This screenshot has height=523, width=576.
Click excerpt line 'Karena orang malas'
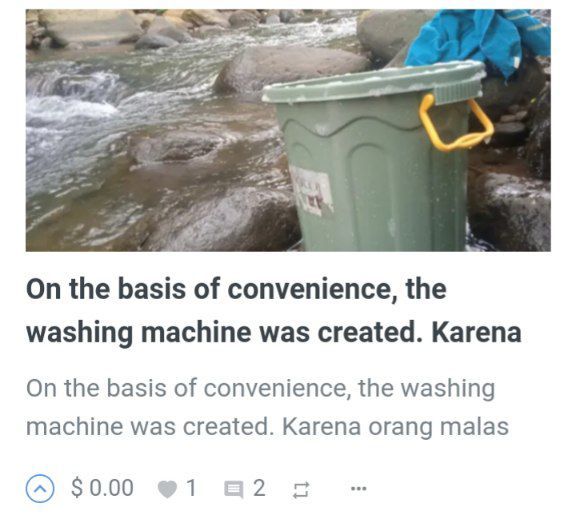[x=395, y=427]
